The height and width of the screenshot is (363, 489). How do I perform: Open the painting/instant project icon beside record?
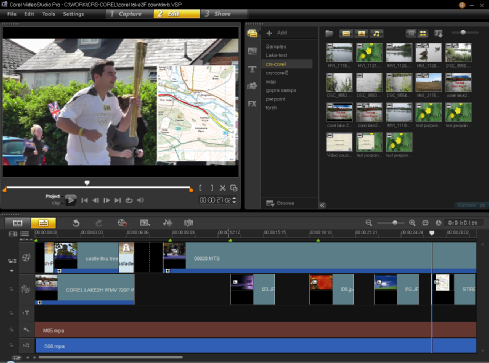145,223
